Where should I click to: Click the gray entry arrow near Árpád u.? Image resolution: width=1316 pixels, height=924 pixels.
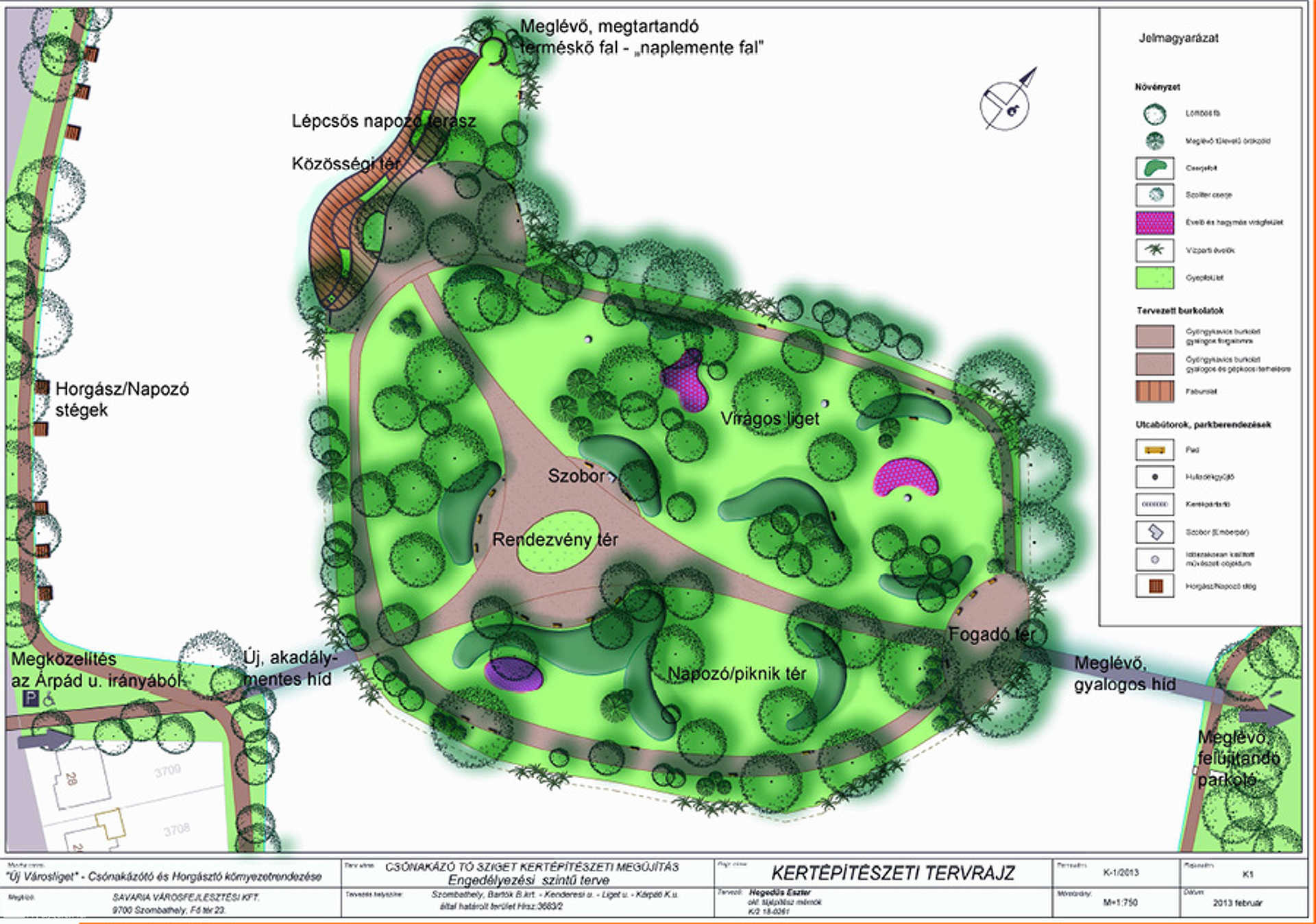point(44,739)
